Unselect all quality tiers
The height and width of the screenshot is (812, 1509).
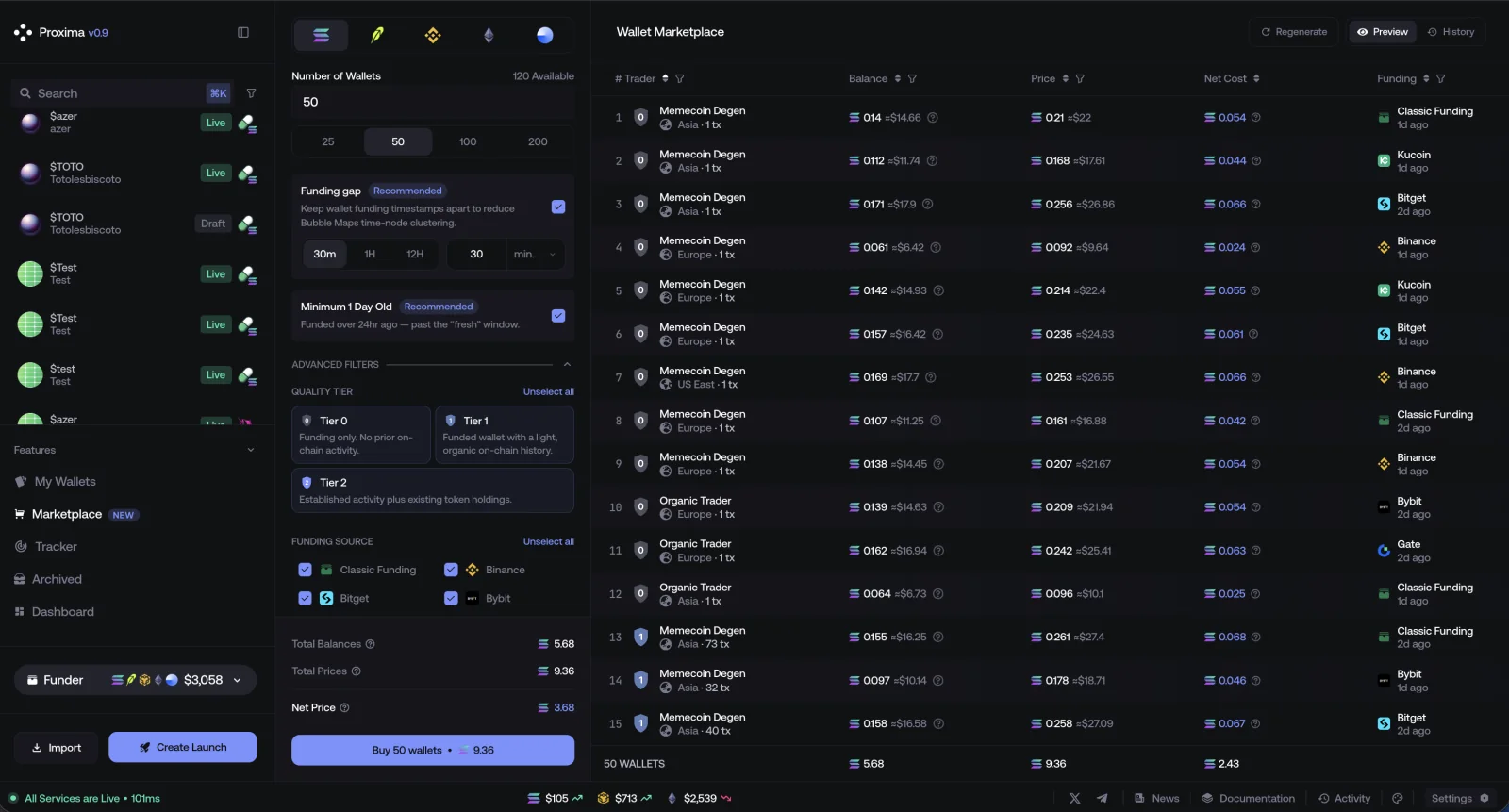(548, 391)
